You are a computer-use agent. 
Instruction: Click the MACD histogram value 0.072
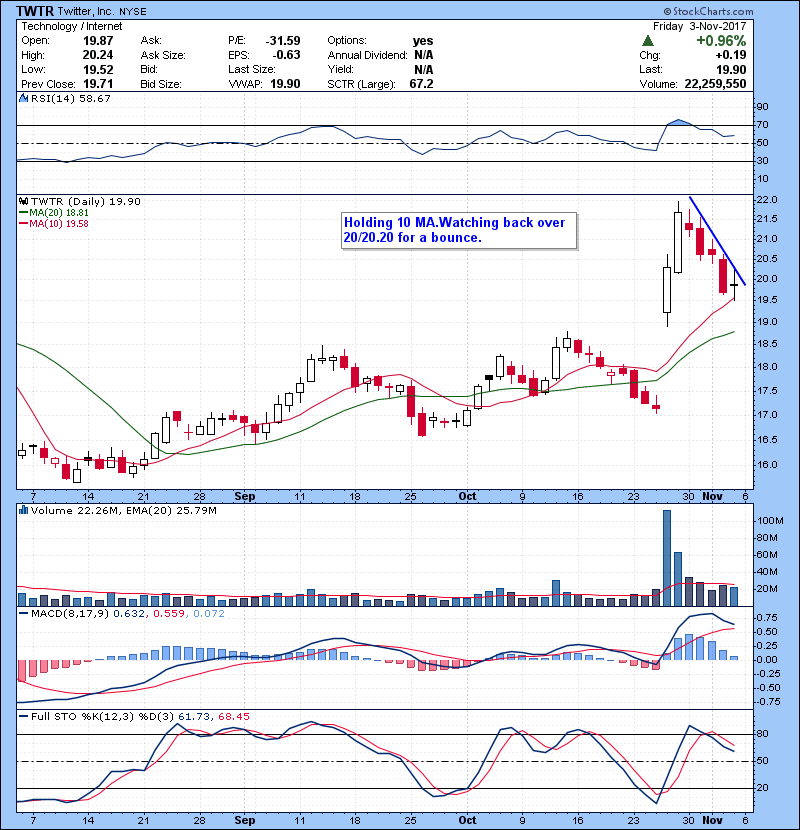pyautogui.click(x=209, y=613)
